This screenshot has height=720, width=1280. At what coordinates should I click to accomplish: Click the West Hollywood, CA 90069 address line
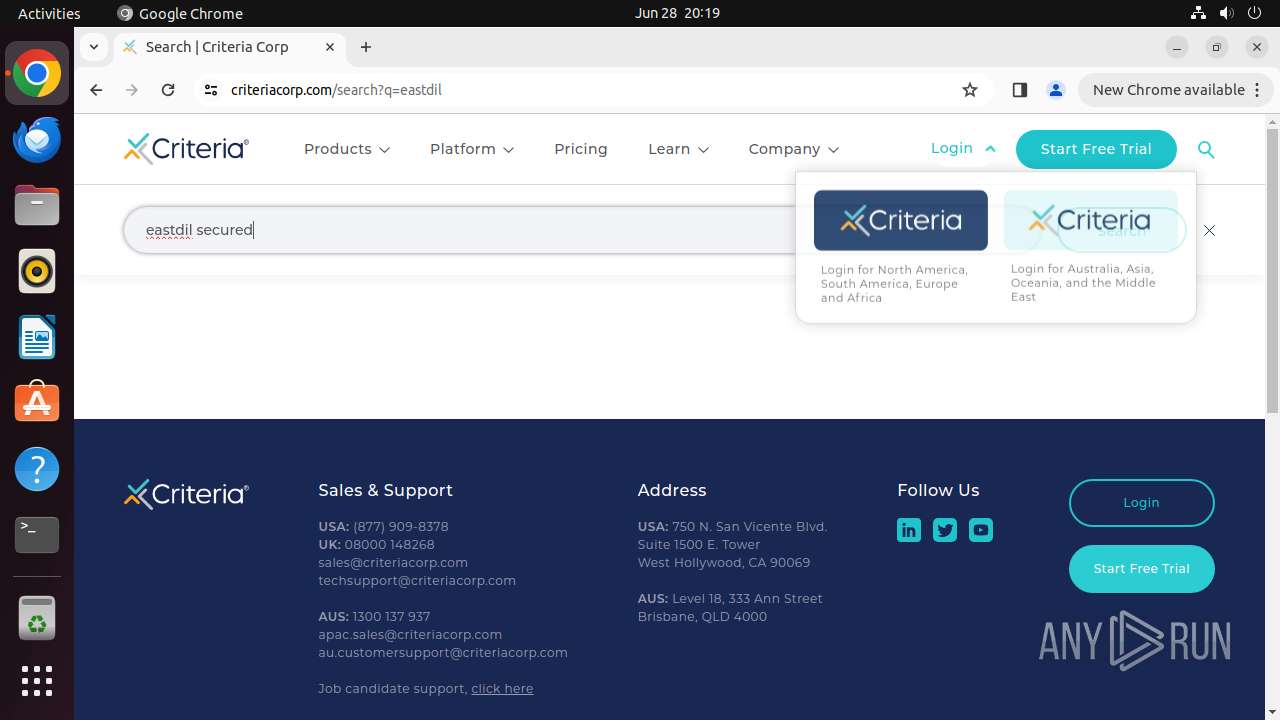point(724,562)
